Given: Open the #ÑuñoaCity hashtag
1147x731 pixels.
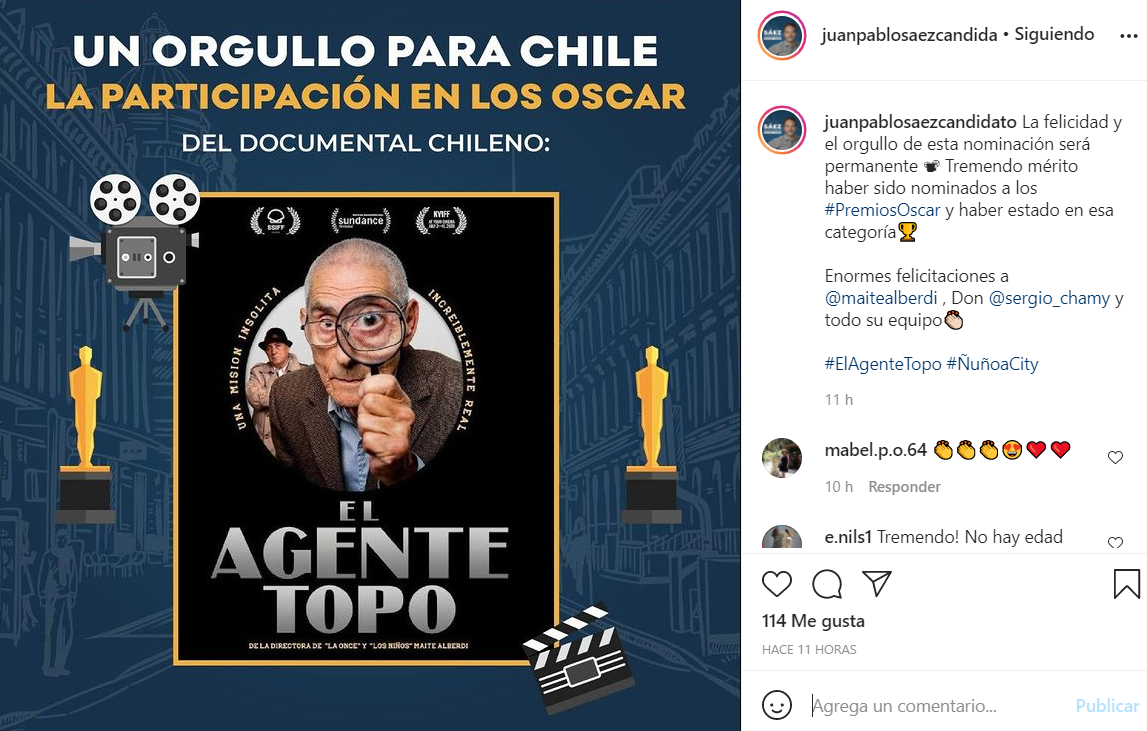Looking at the screenshot, I should [993, 364].
